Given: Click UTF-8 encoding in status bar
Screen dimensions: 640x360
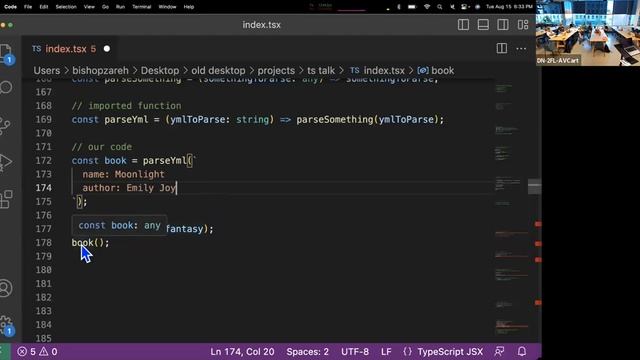Looking at the screenshot, I should 355,351.
